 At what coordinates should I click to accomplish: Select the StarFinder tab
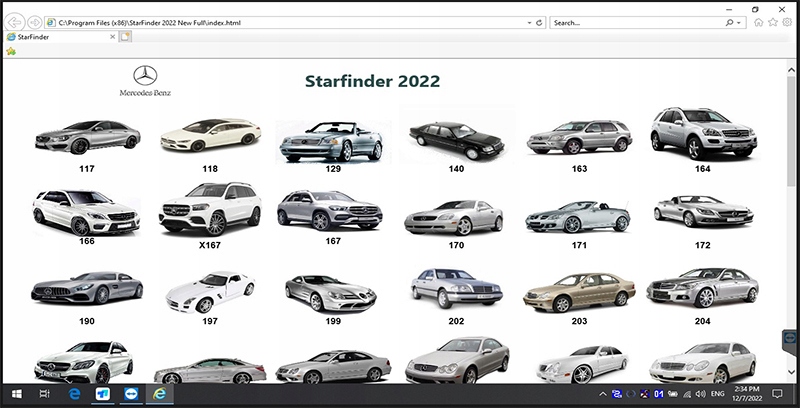[x=61, y=37]
